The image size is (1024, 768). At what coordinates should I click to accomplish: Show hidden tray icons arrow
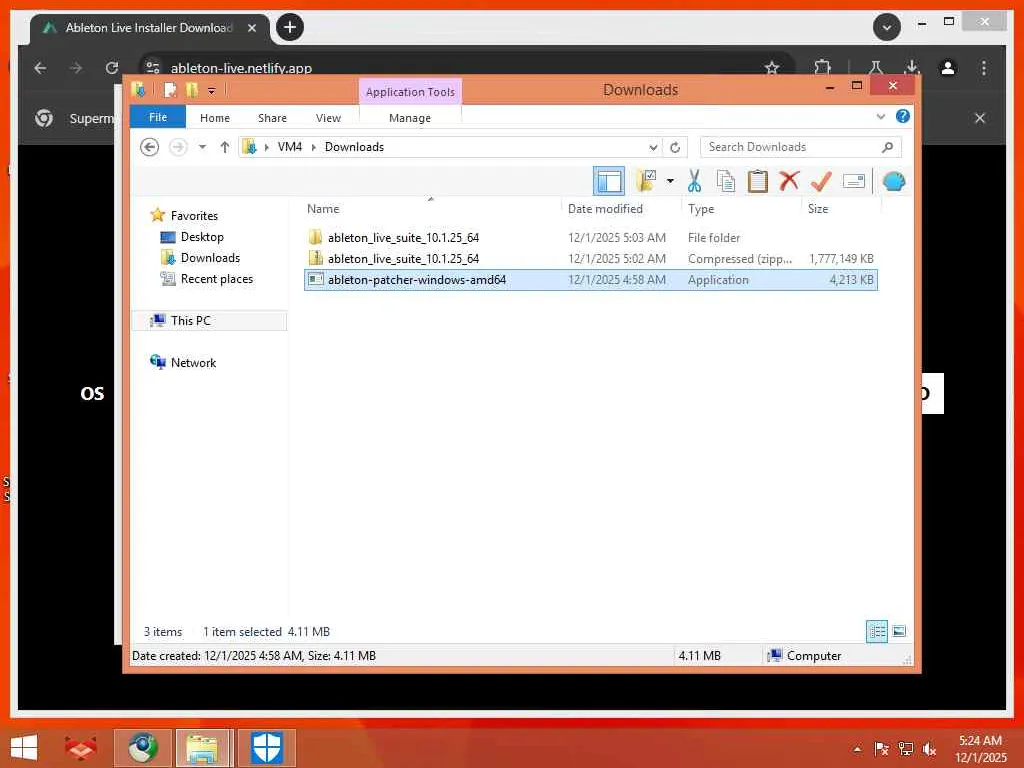(857, 749)
